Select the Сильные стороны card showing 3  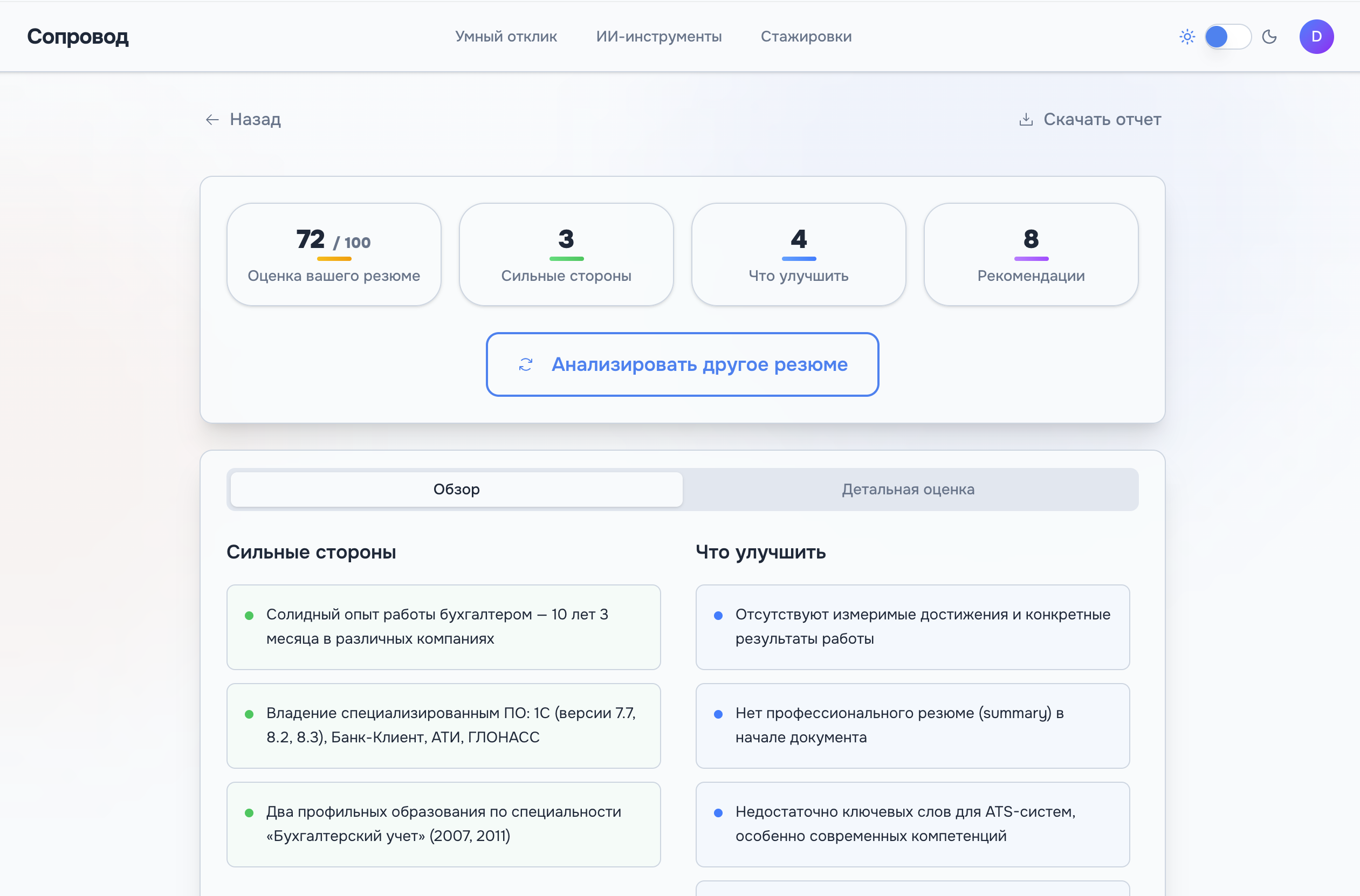(x=566, y=254)
